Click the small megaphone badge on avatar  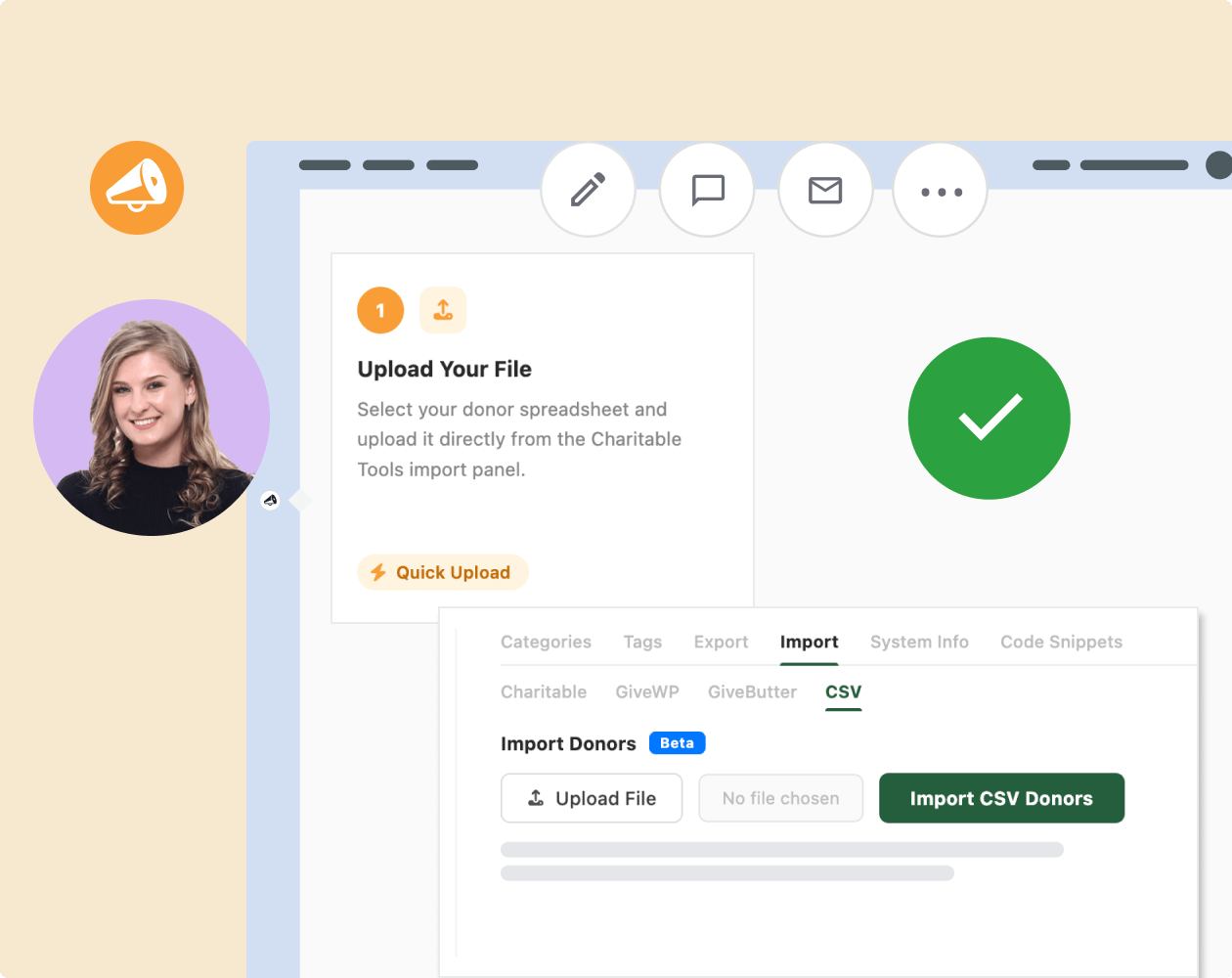click(x=271, y=501)
